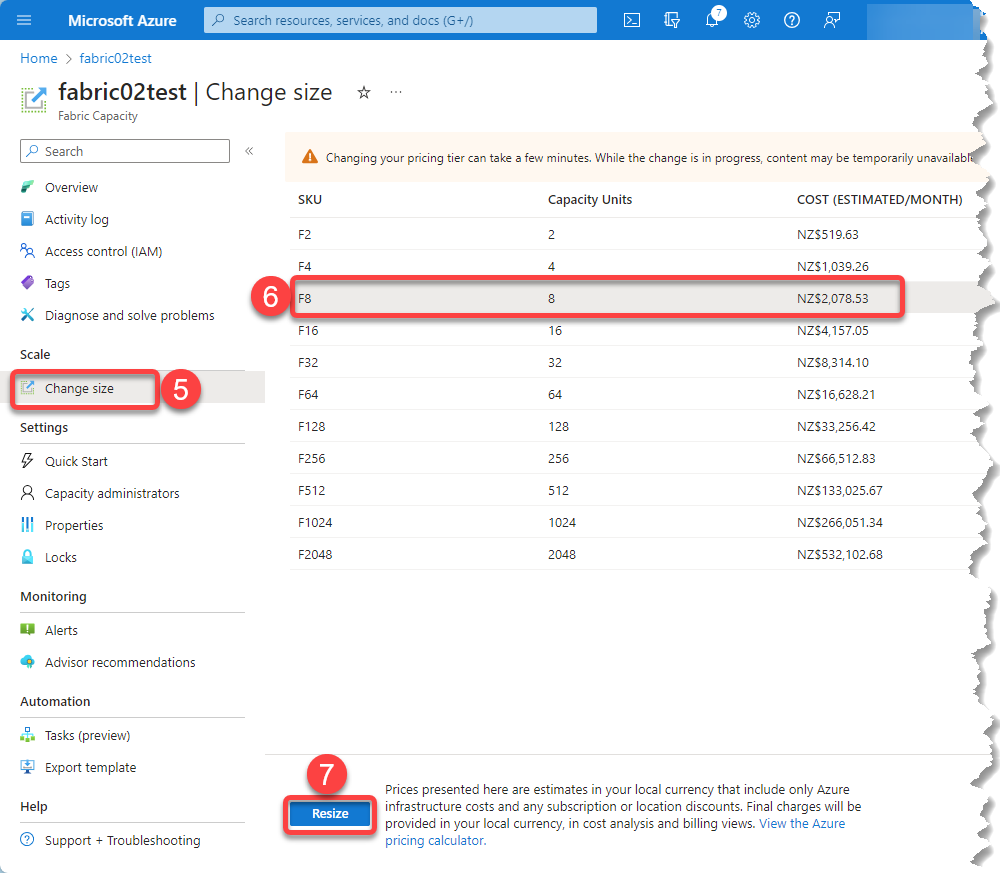The width and height of the screenshot is (1000, 873).
Task: Click the Properties bars icon
Action: point(27,524)
